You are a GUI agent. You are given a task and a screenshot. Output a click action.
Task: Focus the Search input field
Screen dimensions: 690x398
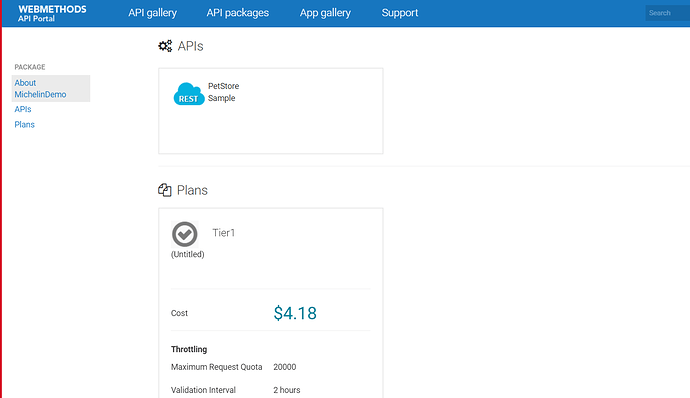(668, 13)
